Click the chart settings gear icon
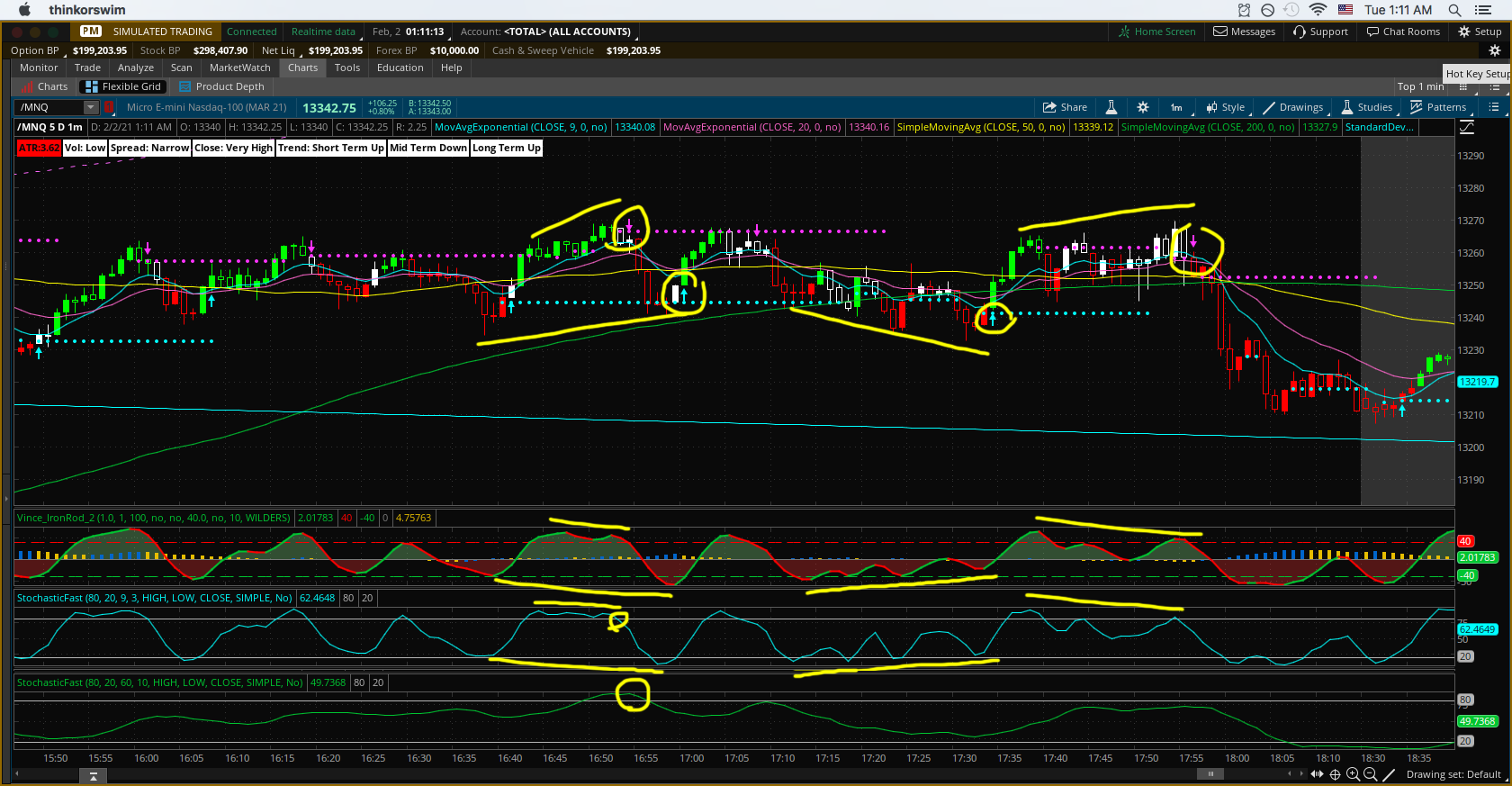This screenshot has height=786, width=1512. point(1143,107)
